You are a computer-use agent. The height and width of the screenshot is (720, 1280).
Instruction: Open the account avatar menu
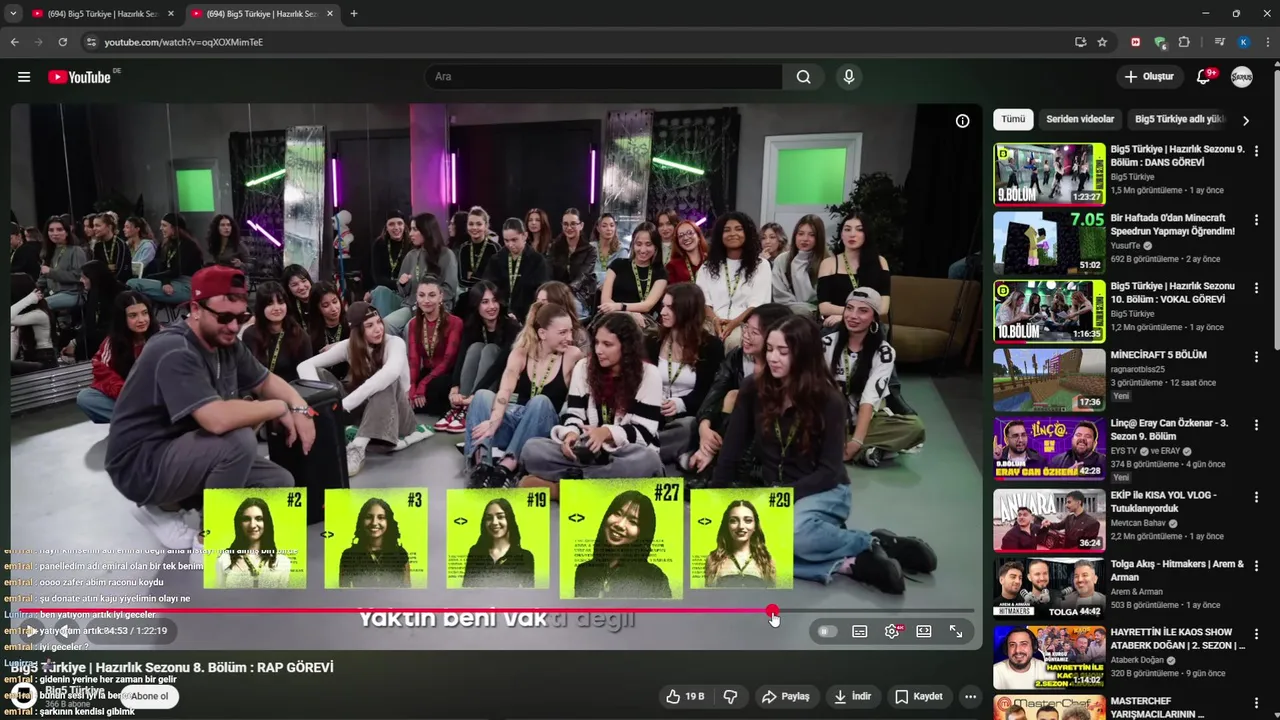pyautogui.click(x=1242, y=77)
